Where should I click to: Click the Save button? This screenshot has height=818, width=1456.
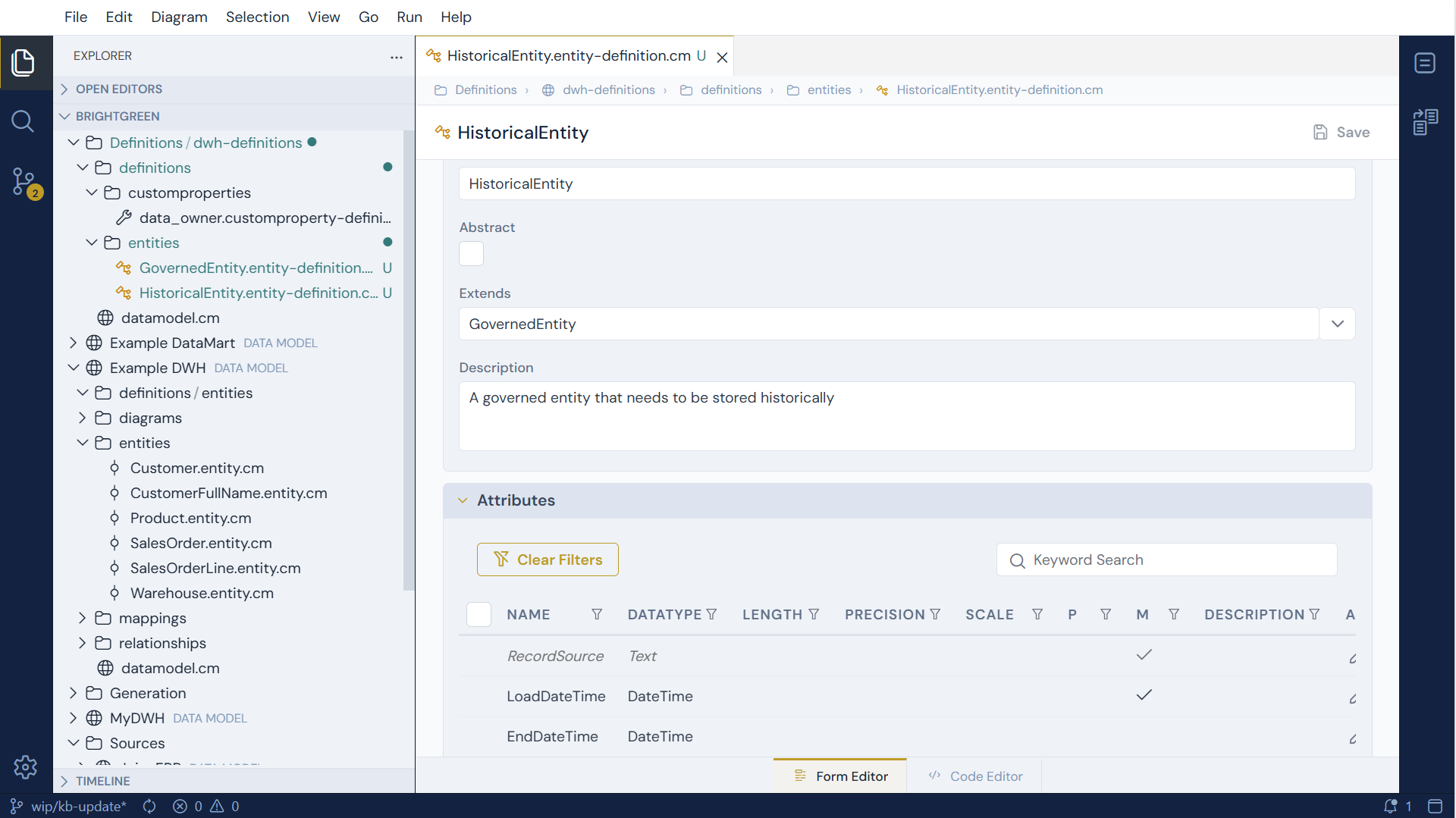[1341, 132]
